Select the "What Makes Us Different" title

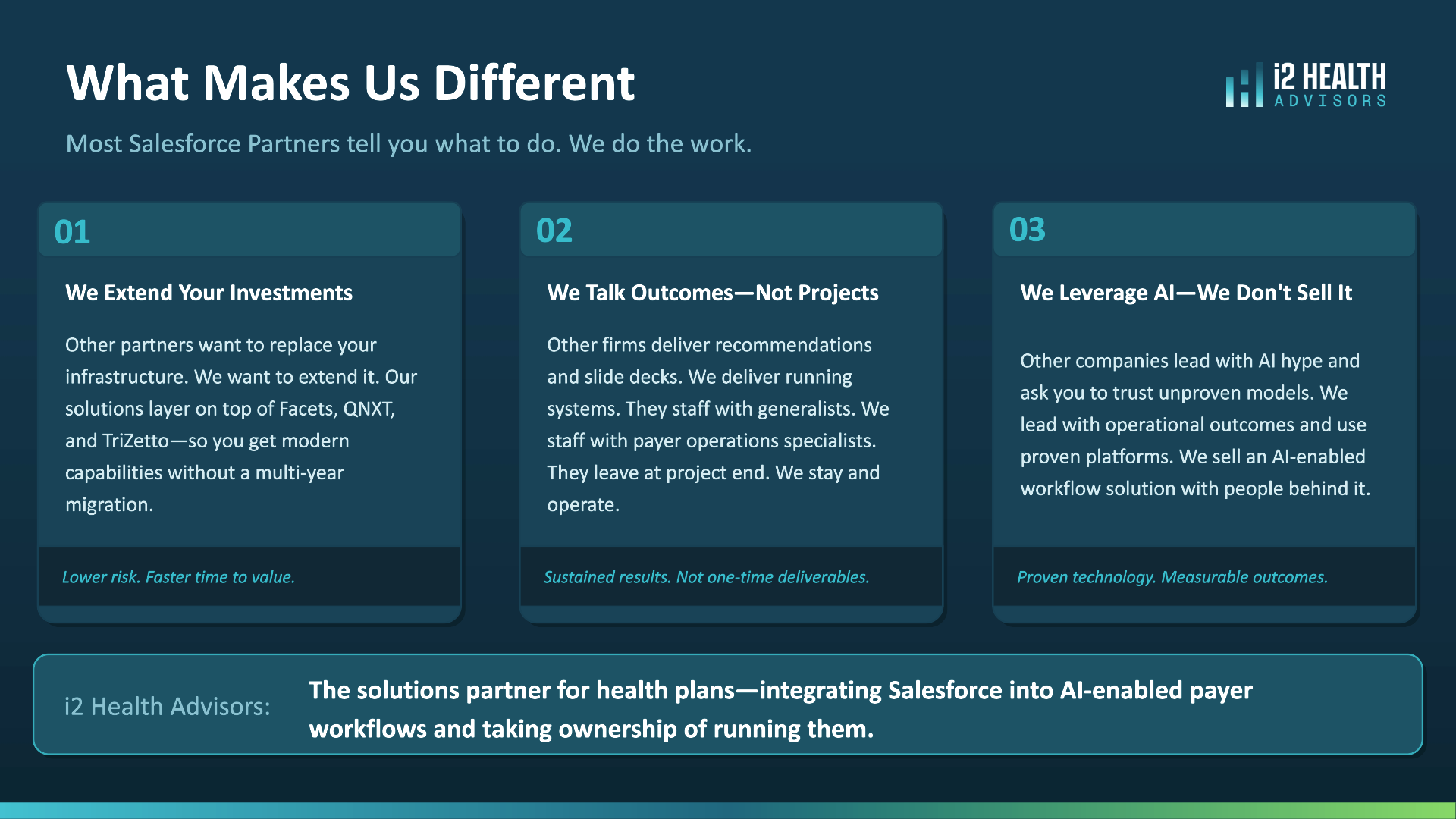(350, 83)
